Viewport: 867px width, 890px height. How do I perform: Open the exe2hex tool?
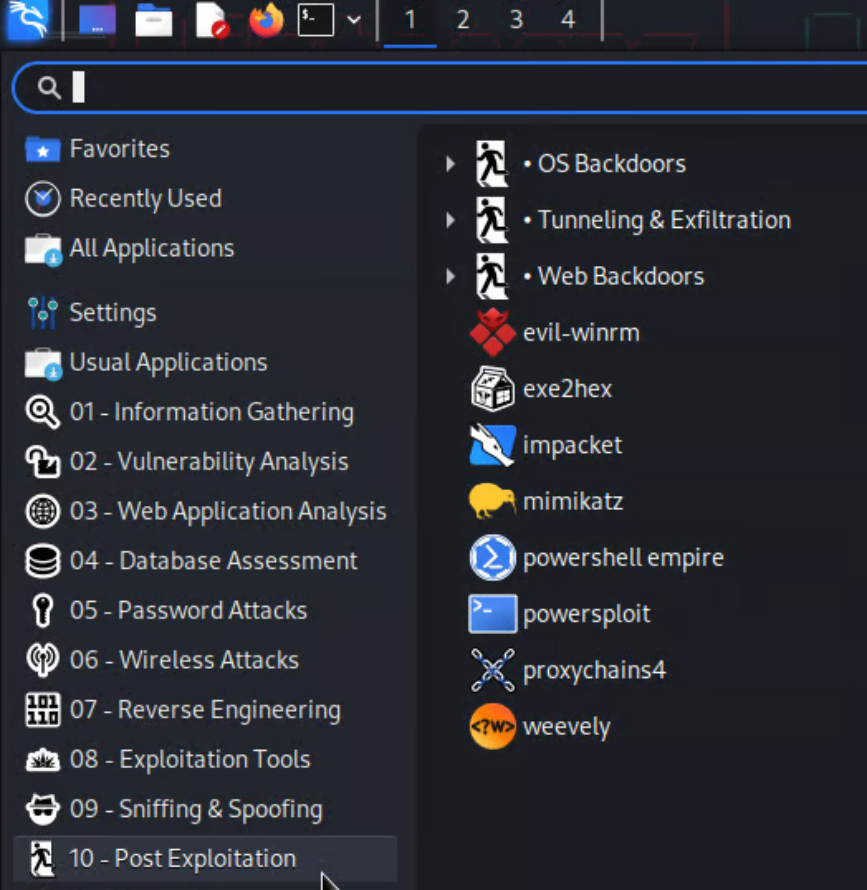[566, 388]
